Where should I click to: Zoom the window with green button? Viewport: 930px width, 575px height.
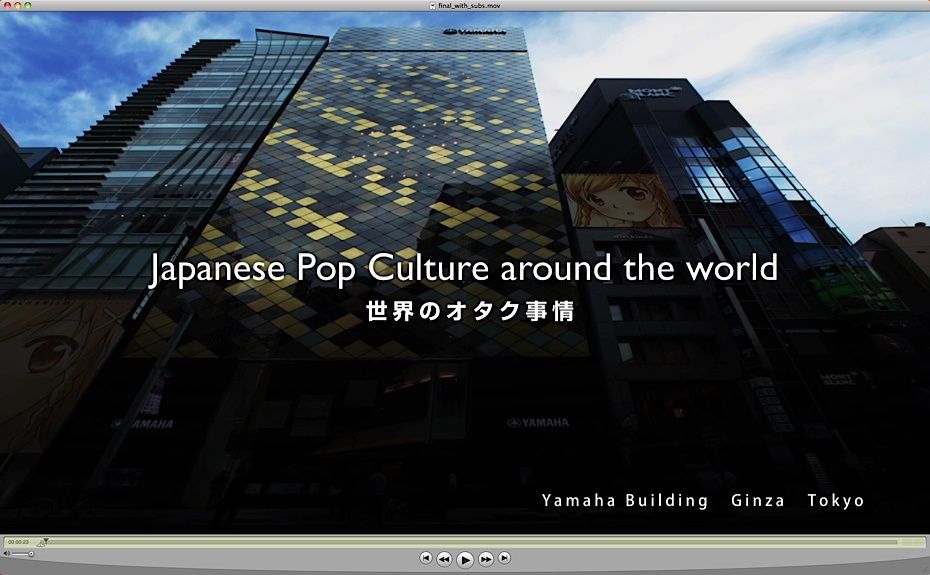click(x=27, y=5)
